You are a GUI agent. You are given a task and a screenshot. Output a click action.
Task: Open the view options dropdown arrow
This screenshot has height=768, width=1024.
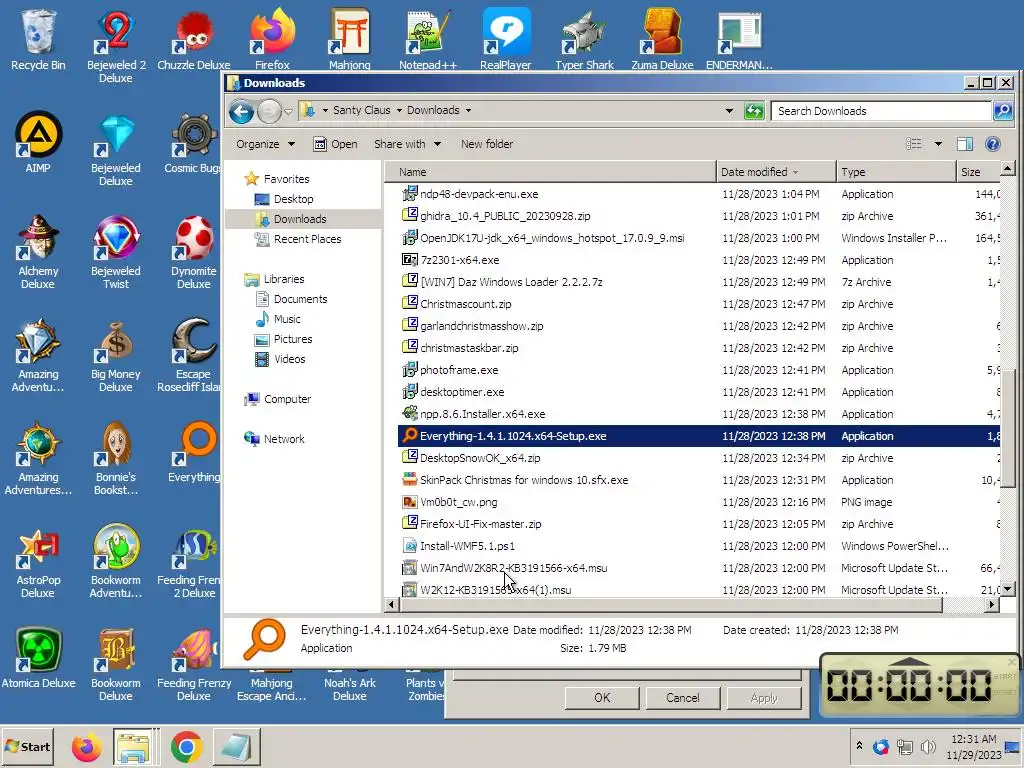[x=938, y=144]
